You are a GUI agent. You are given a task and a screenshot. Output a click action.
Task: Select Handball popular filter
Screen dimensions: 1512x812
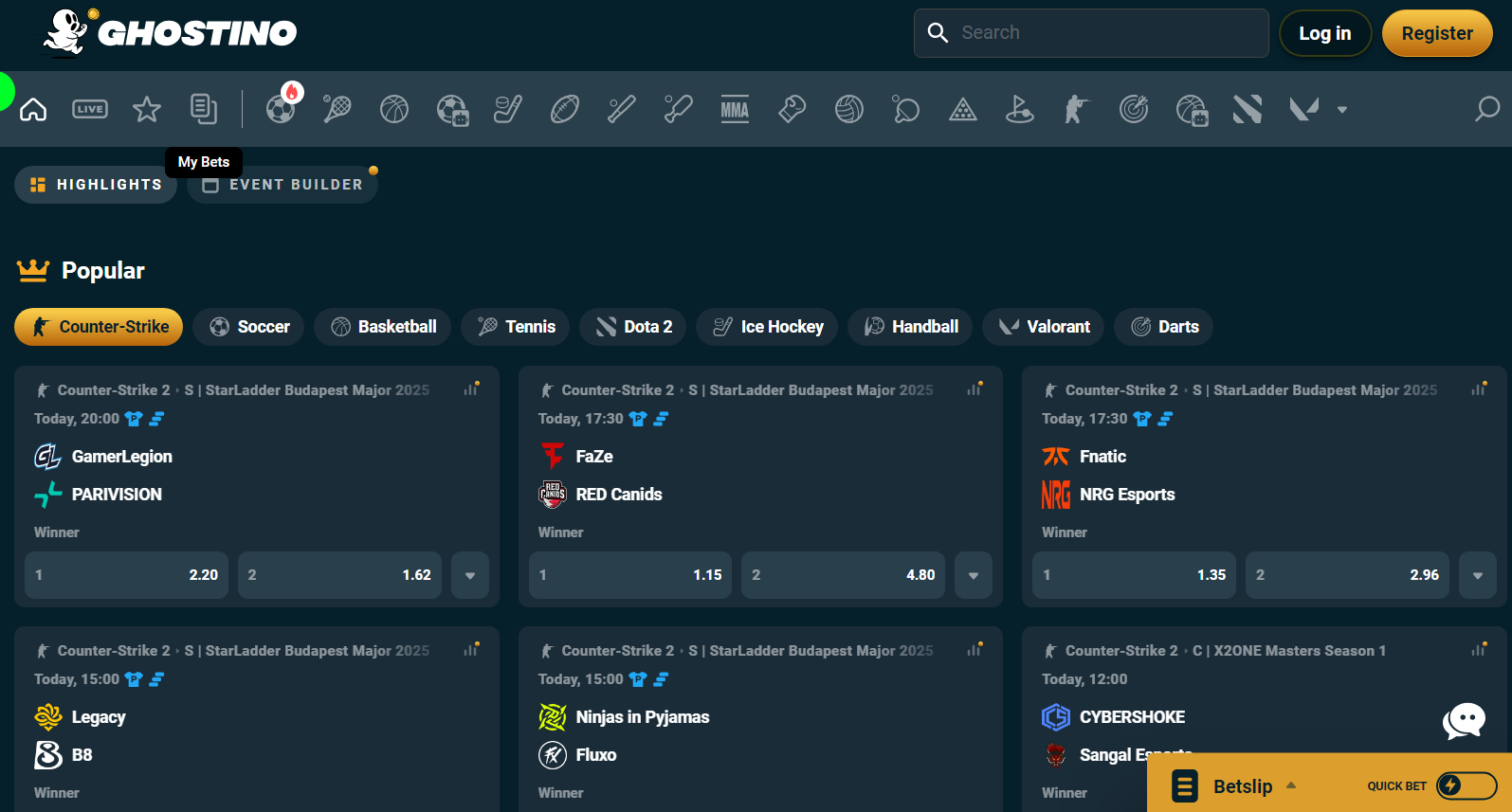point(910,327)
